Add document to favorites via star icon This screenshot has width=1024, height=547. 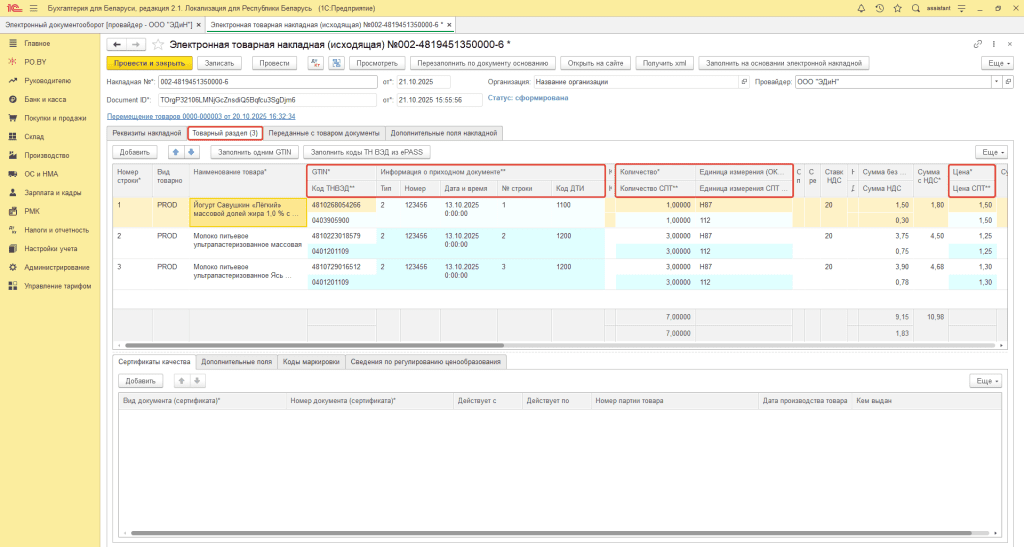[x=157, y=45]
